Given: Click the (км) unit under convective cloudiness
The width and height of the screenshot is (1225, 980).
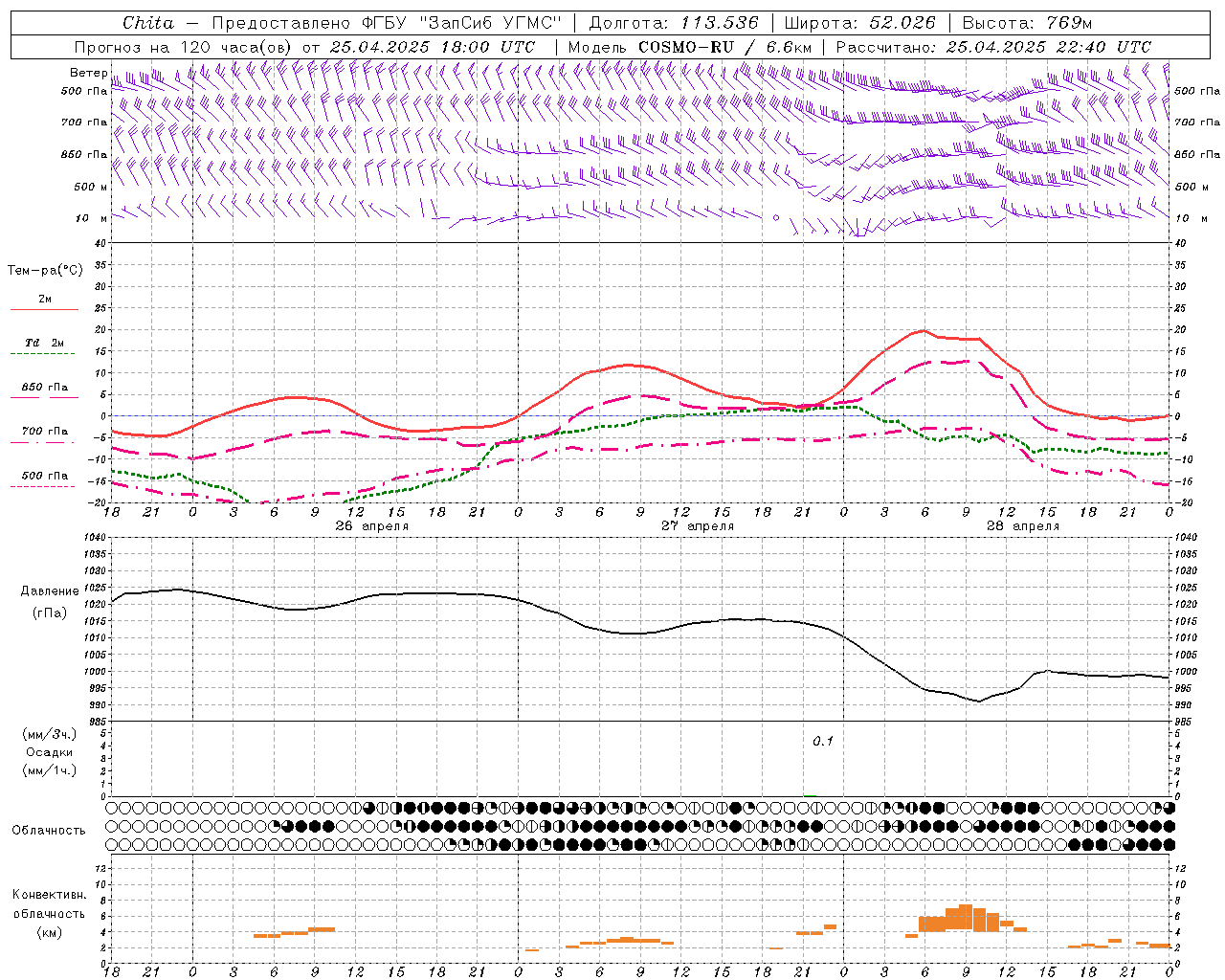Looking at the screenshot, I should point(50,932).
